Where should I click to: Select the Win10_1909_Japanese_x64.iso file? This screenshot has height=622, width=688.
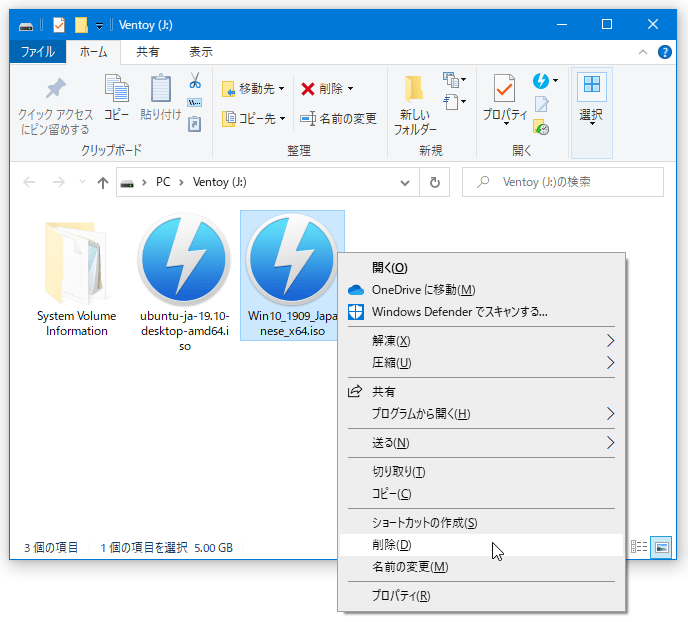pyautogui.click(x=292, y=275)
